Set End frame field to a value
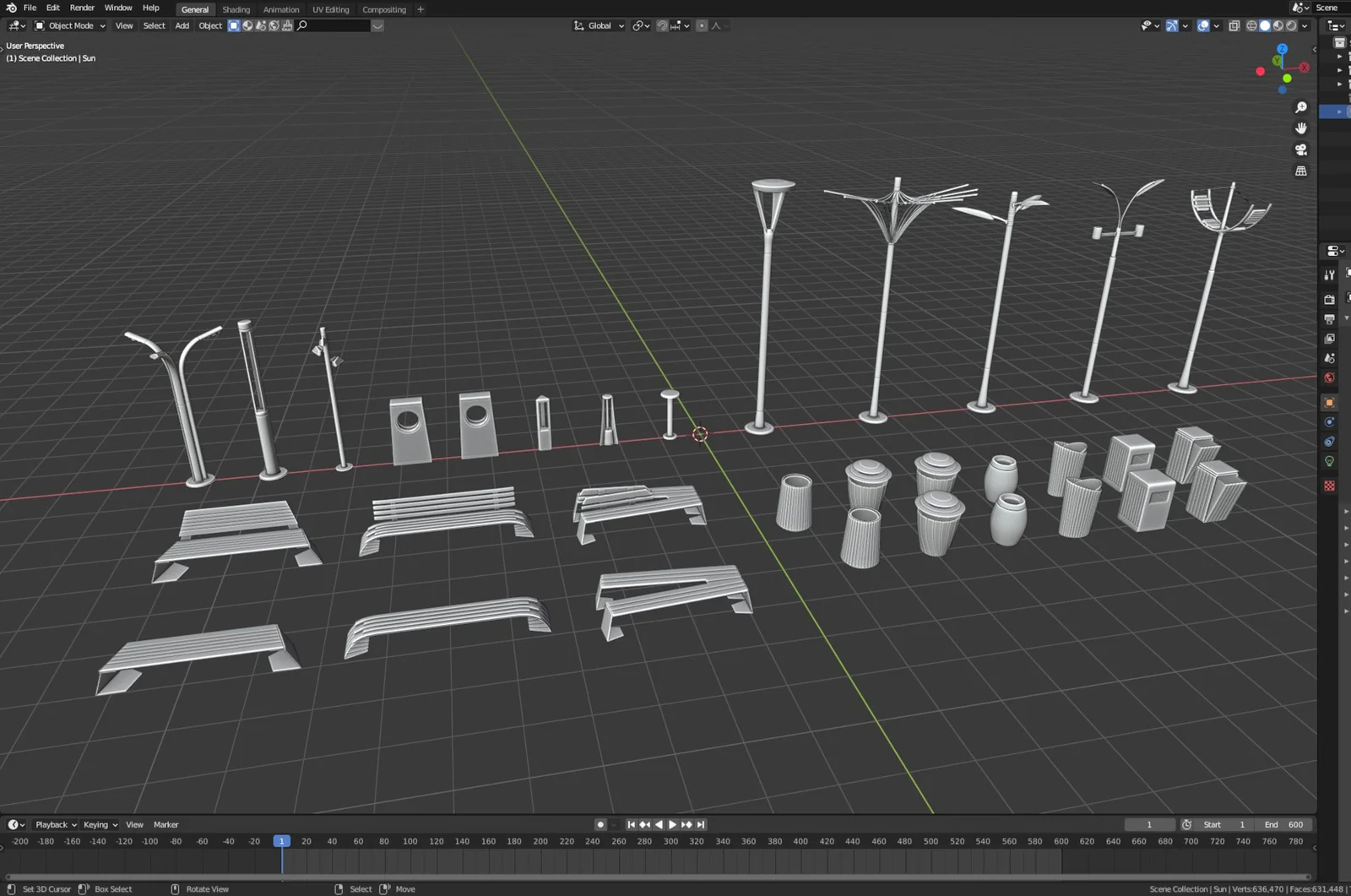 (1283, 824)
